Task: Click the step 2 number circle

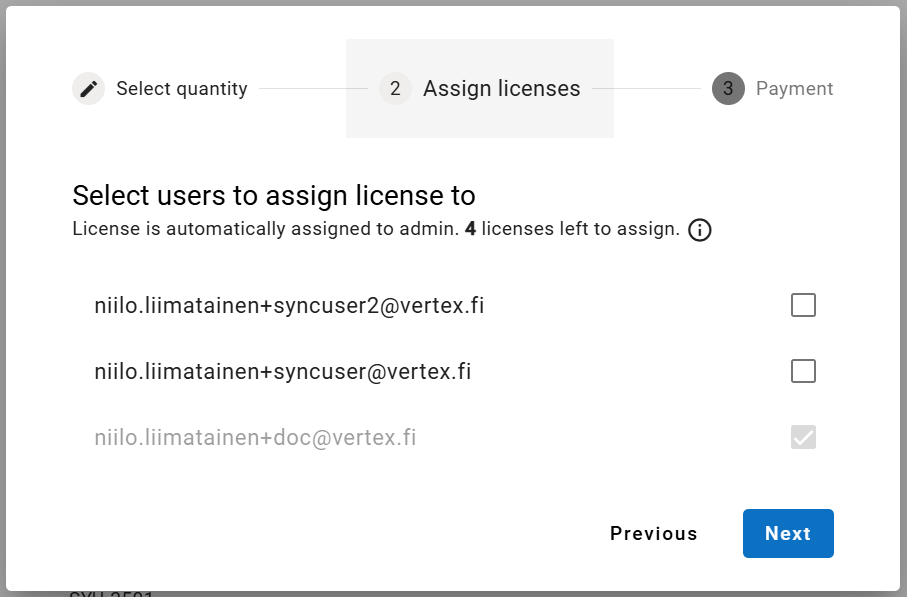Action: [395, 89]
